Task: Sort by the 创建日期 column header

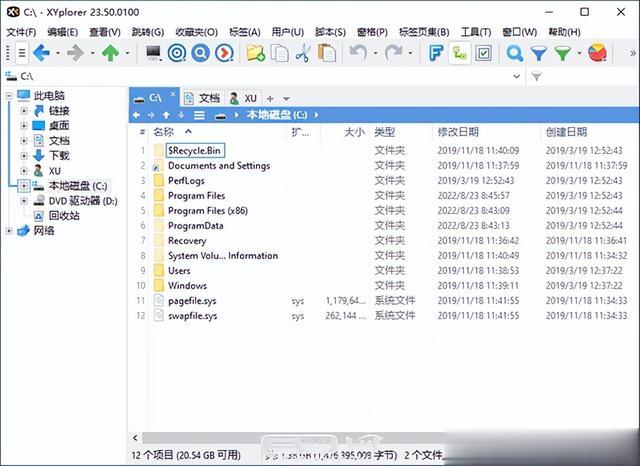Action: pos(567,132)
